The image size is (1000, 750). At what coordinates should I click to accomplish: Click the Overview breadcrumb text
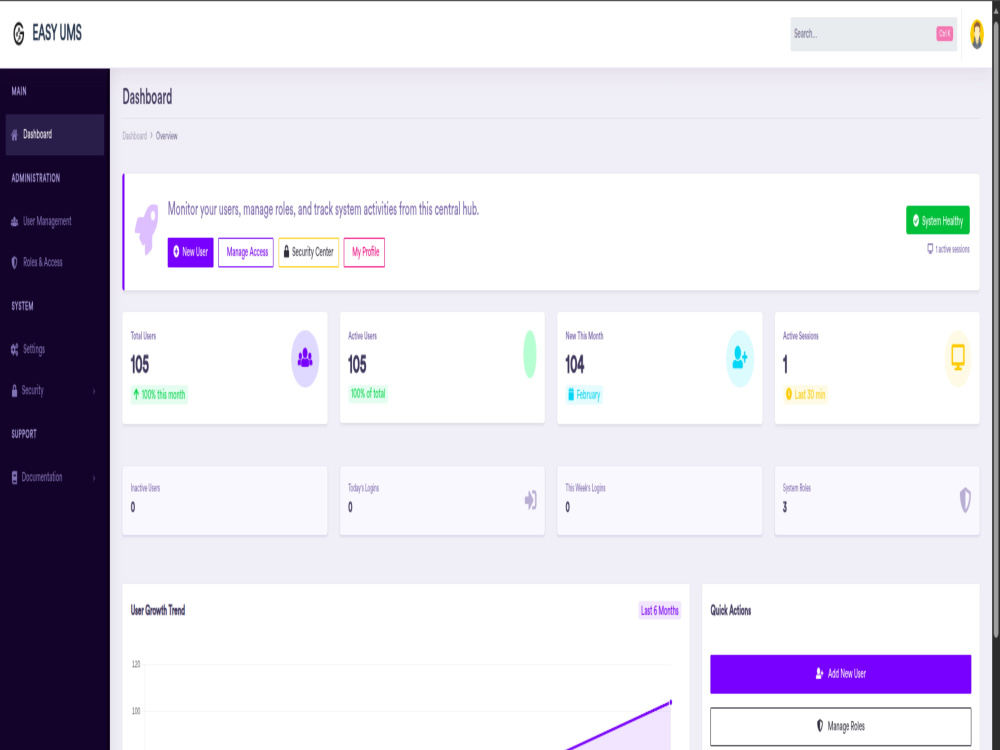point(166,136)
